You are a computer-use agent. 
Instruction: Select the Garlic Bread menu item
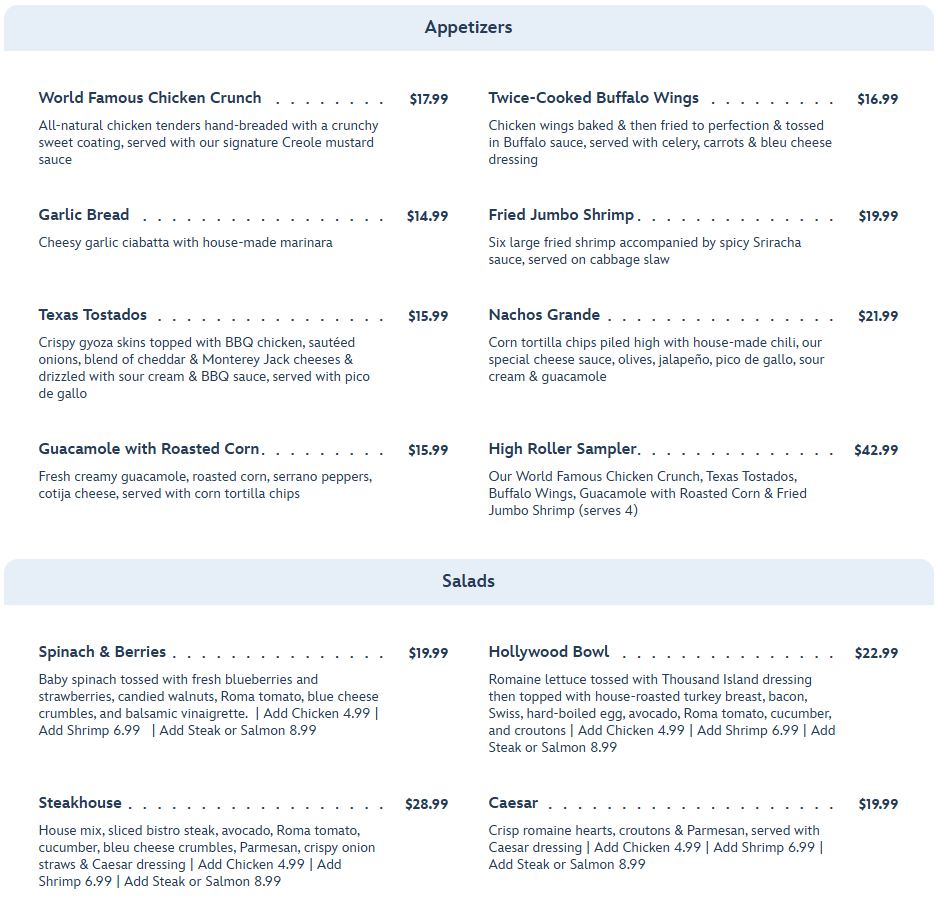[84, 215]
